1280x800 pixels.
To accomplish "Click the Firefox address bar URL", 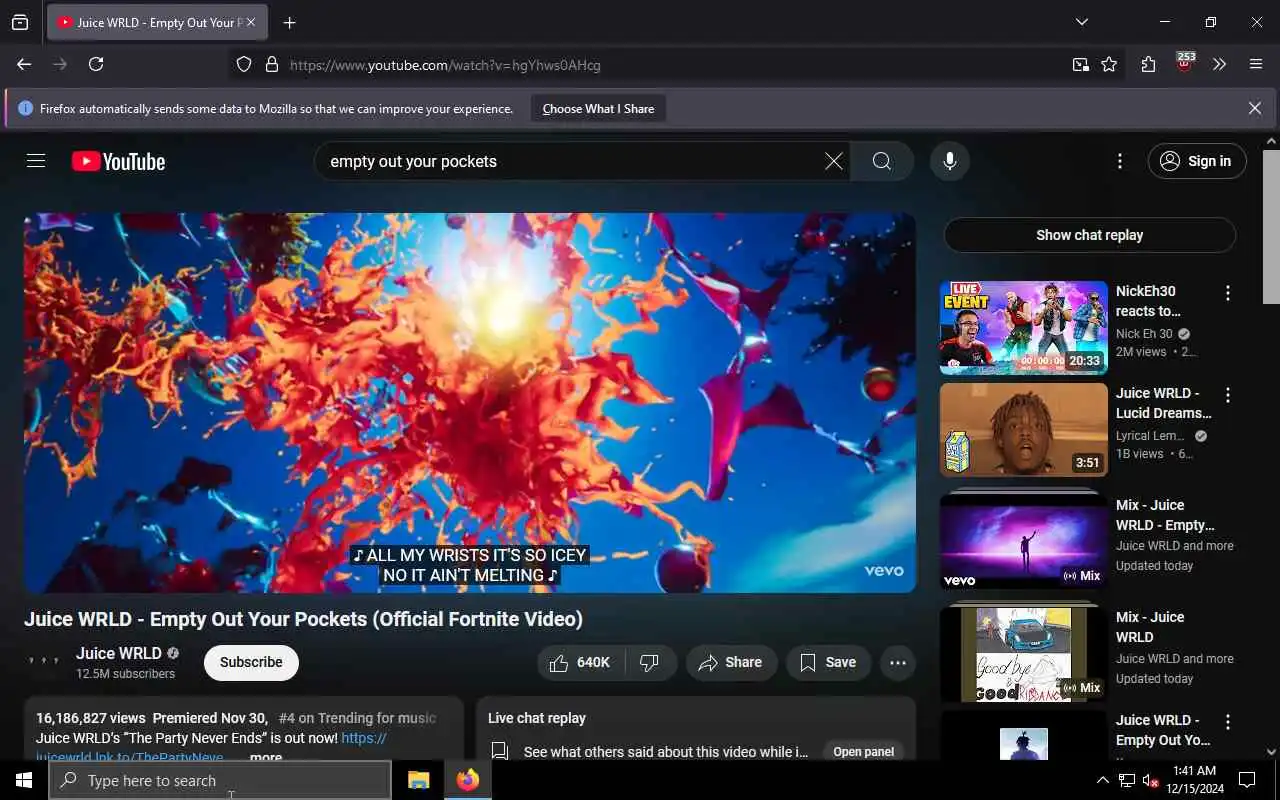I will 445,65.
